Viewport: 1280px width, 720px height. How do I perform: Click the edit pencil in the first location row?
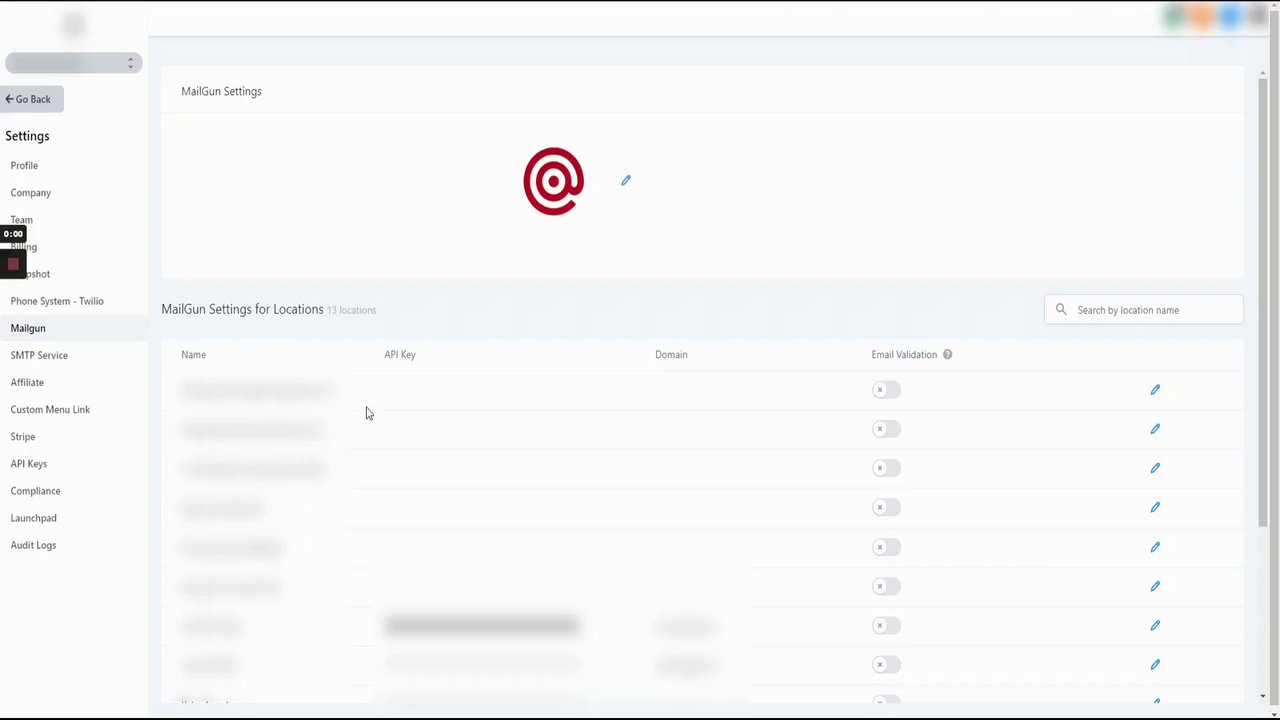pos(1155,390)
